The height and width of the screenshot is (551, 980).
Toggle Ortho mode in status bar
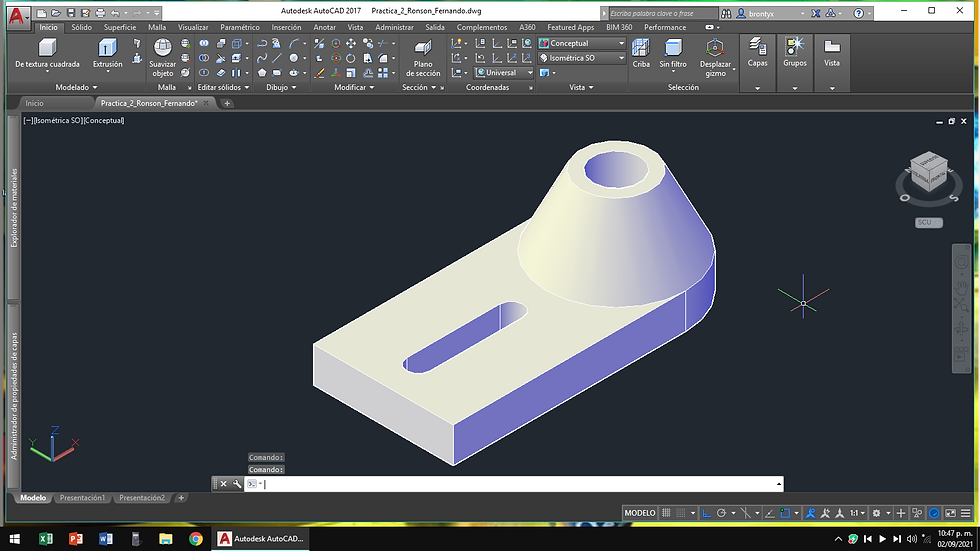(706, 513)
